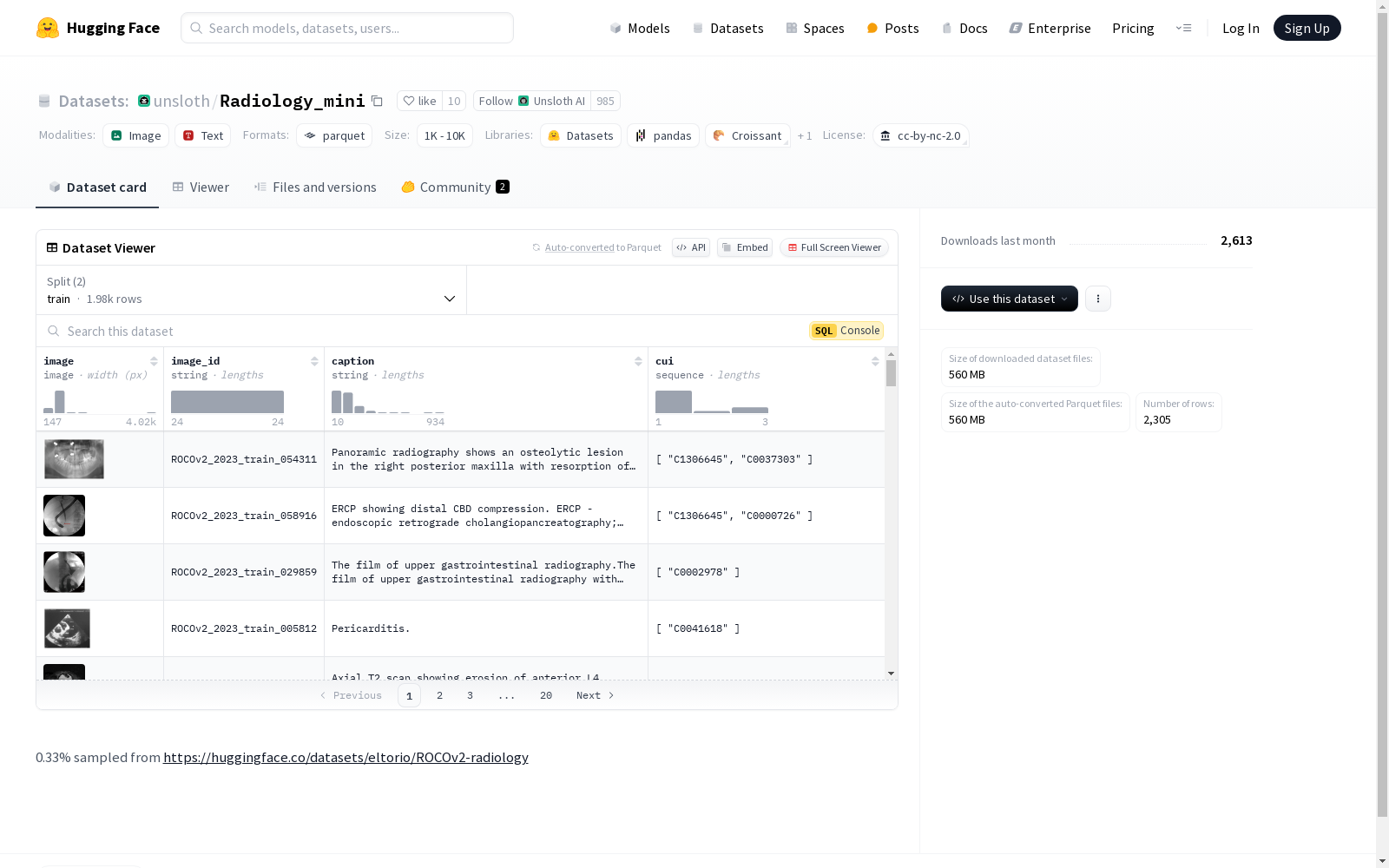Click the sort icon on image_id column
The width and height of the screenshot is (1389, 868).
(x=314, y=361)
